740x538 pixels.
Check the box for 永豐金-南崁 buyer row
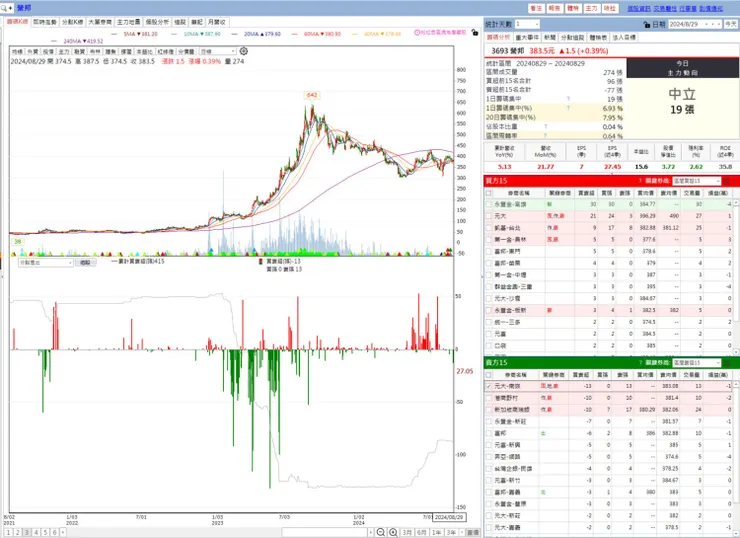click(x=489, y=204)
